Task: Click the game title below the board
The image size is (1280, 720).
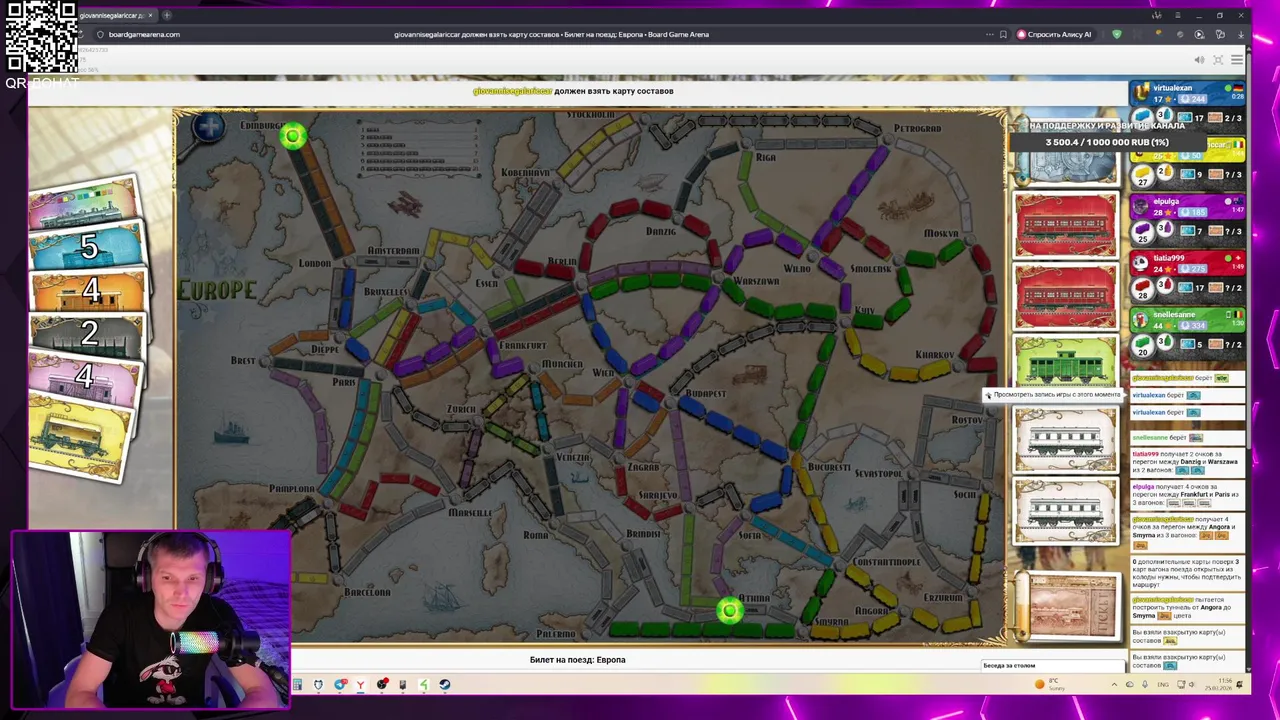Action: [x=577, y=660]
